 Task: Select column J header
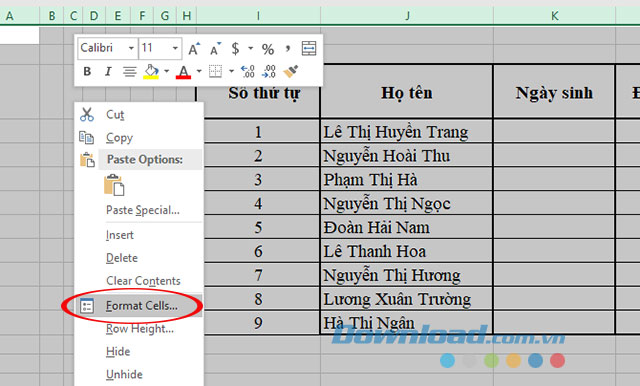pos(407,16)
